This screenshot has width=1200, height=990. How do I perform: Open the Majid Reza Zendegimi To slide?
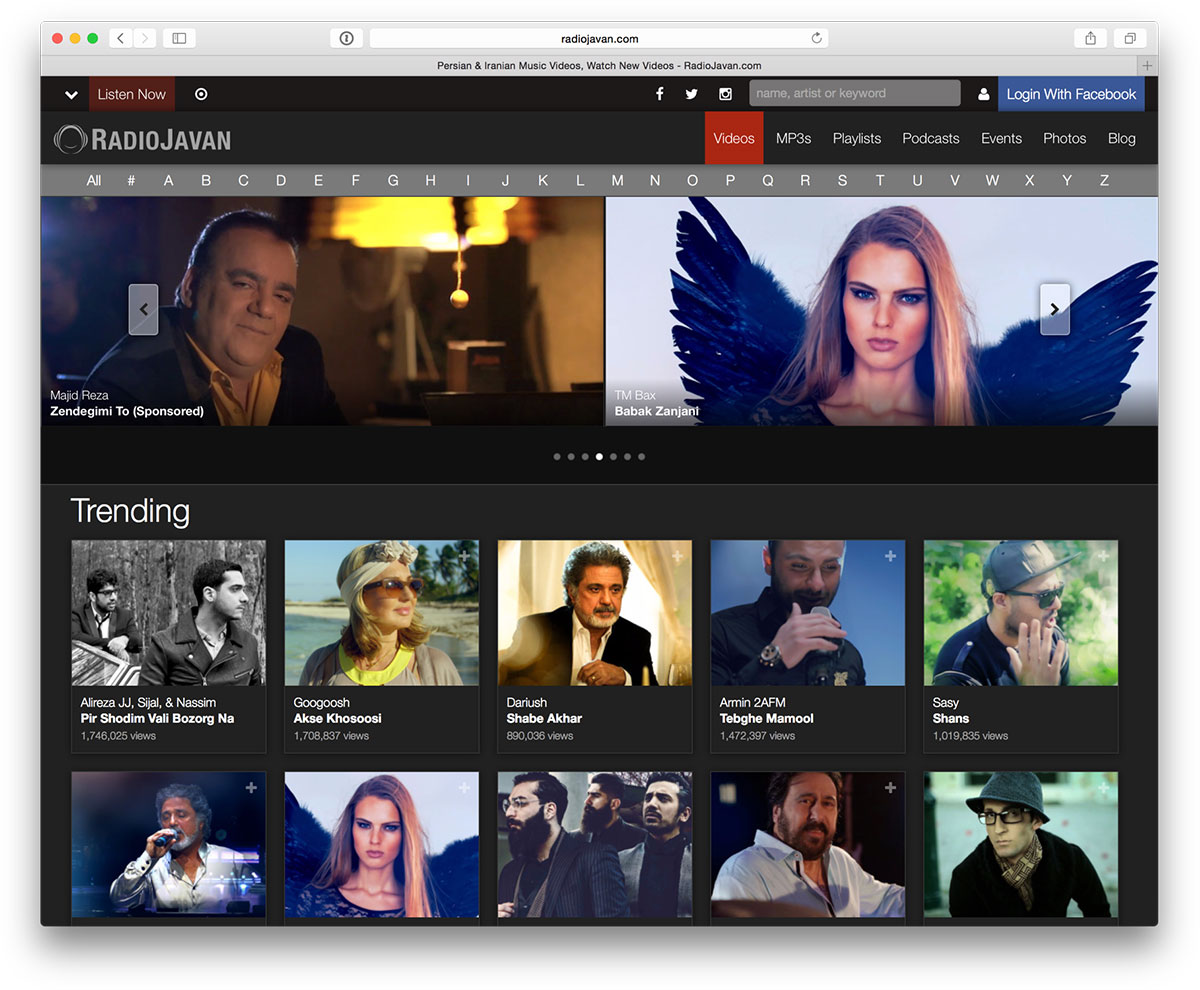(322, 311)
